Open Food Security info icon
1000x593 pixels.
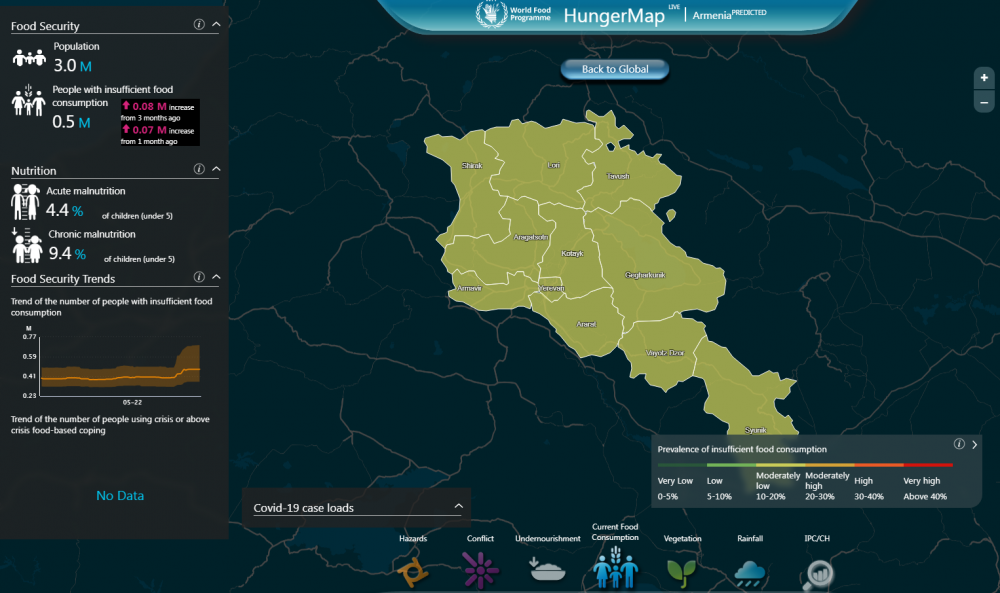pos(198,25)
